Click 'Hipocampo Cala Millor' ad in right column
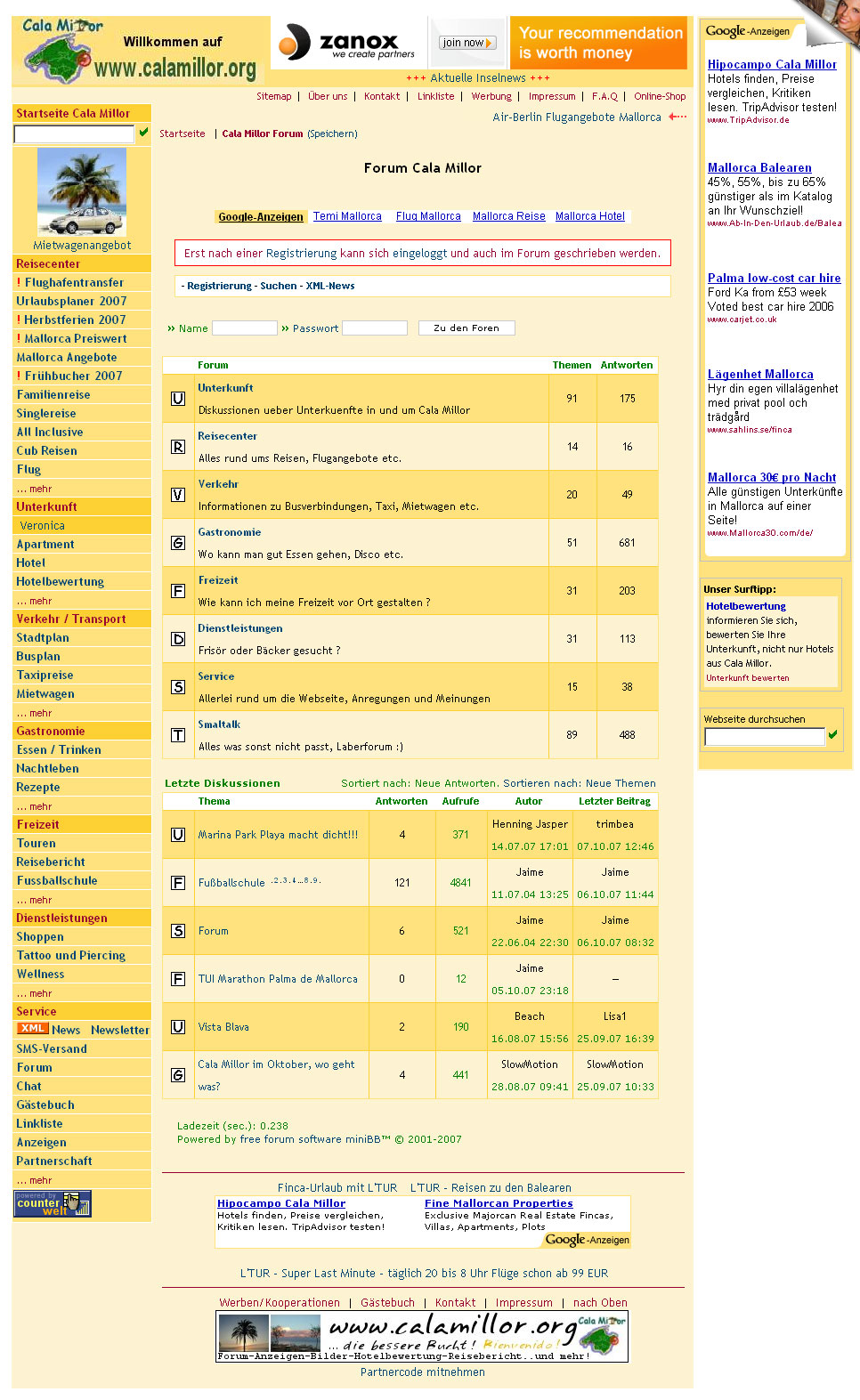 pos(772,64)
